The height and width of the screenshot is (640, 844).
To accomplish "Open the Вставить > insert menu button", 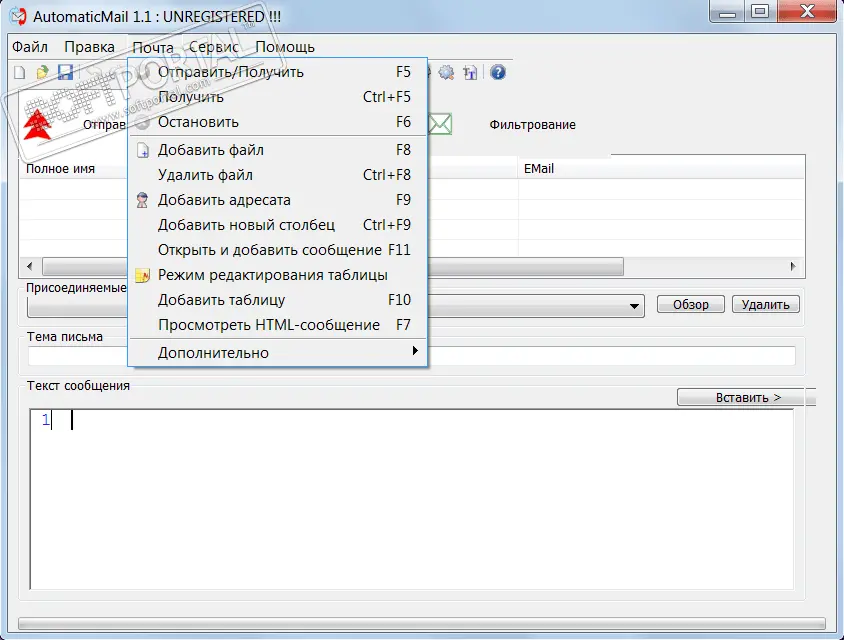I will click(747, 398).
